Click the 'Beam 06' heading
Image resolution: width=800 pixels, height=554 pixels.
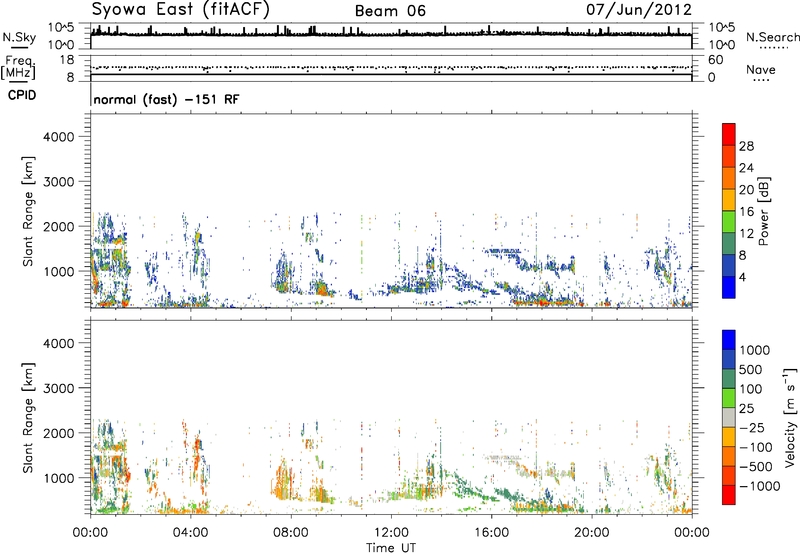point(390,11)
